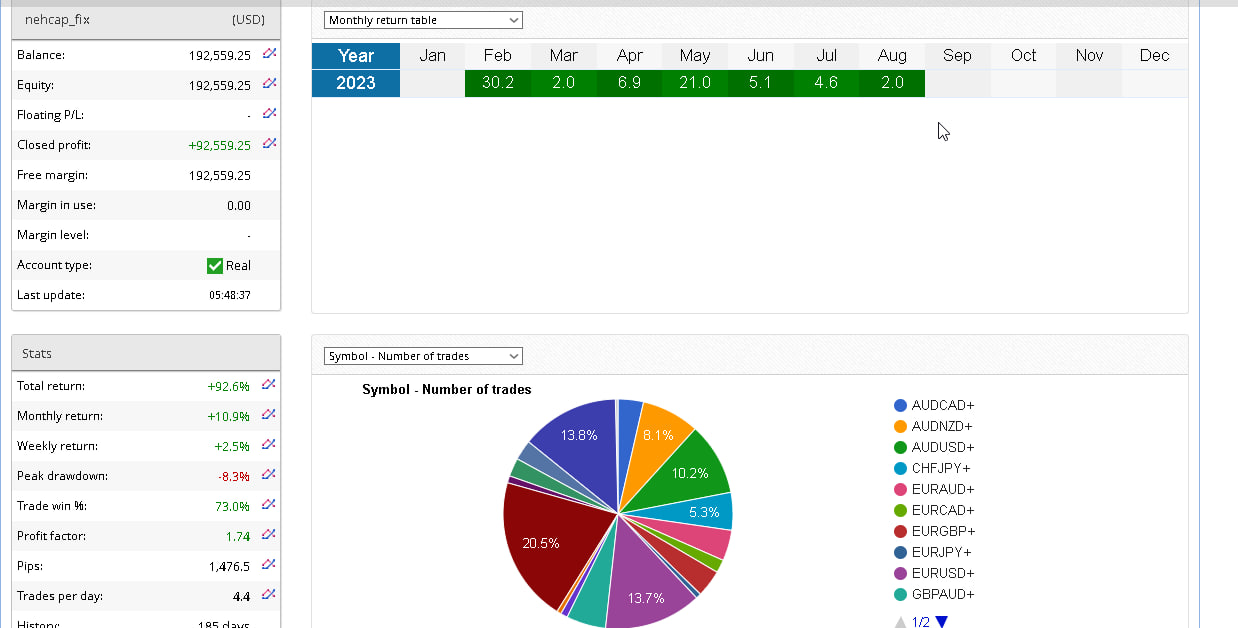Click the Stats panel header
This screenshot has height=628, width=1238.
tap(146, 353)
